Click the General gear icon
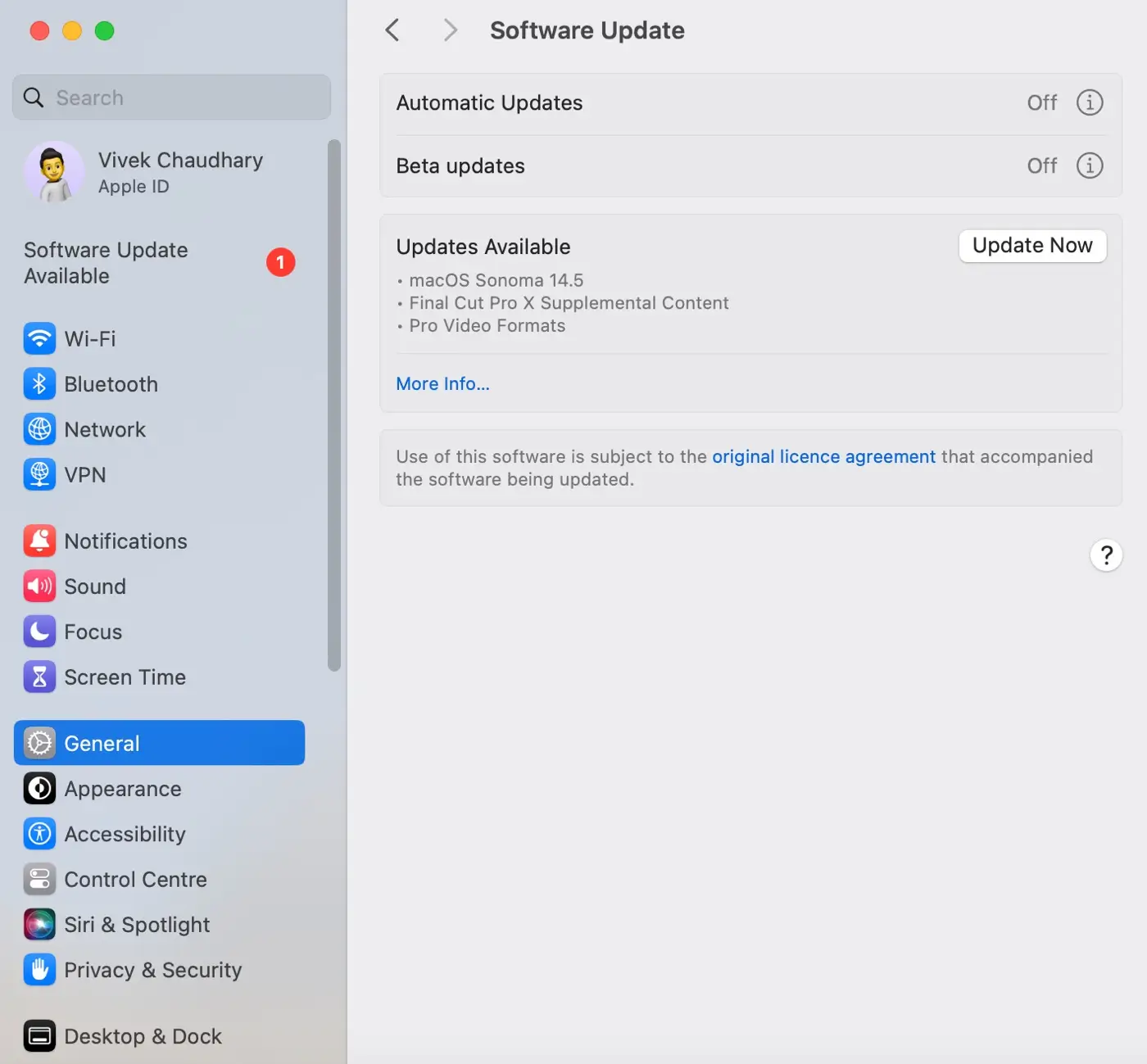This screenshot has width=1147, height=1064. click(x=39, y=743)
